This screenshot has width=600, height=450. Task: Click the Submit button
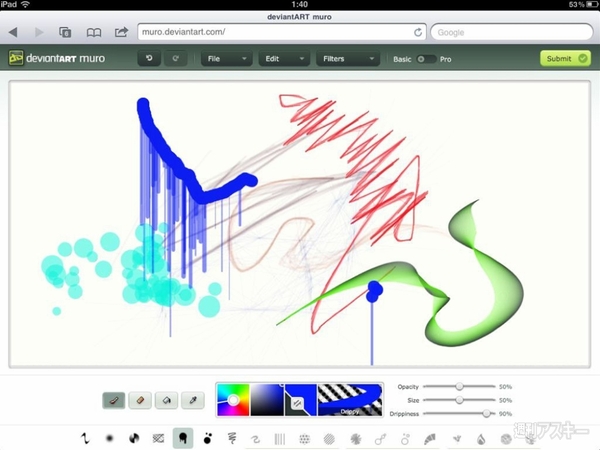click(565, 59)
